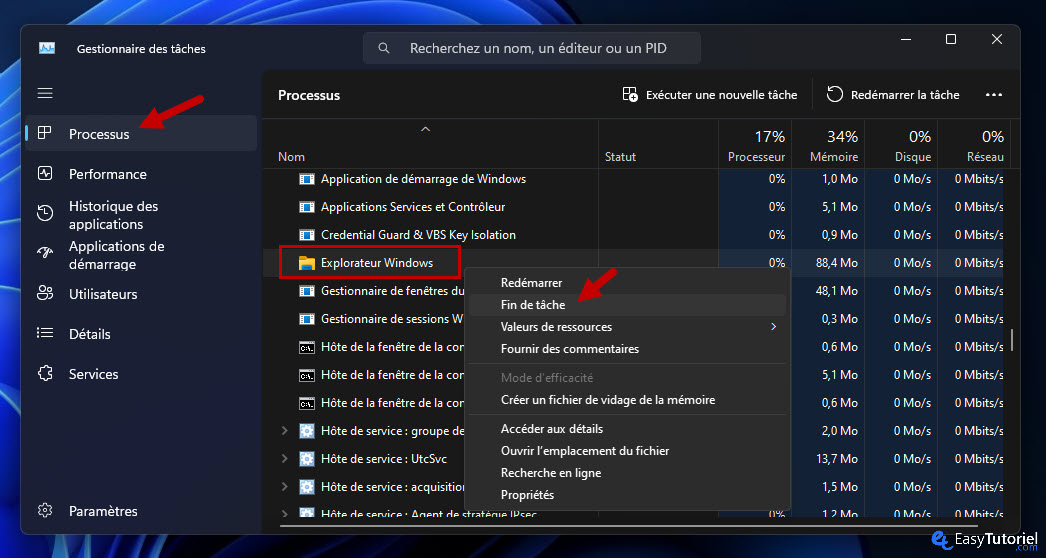This screenshot has width=1046, height=558.
Task: Click the 48,1 Mo memory cell
Action: click(828, 291)
